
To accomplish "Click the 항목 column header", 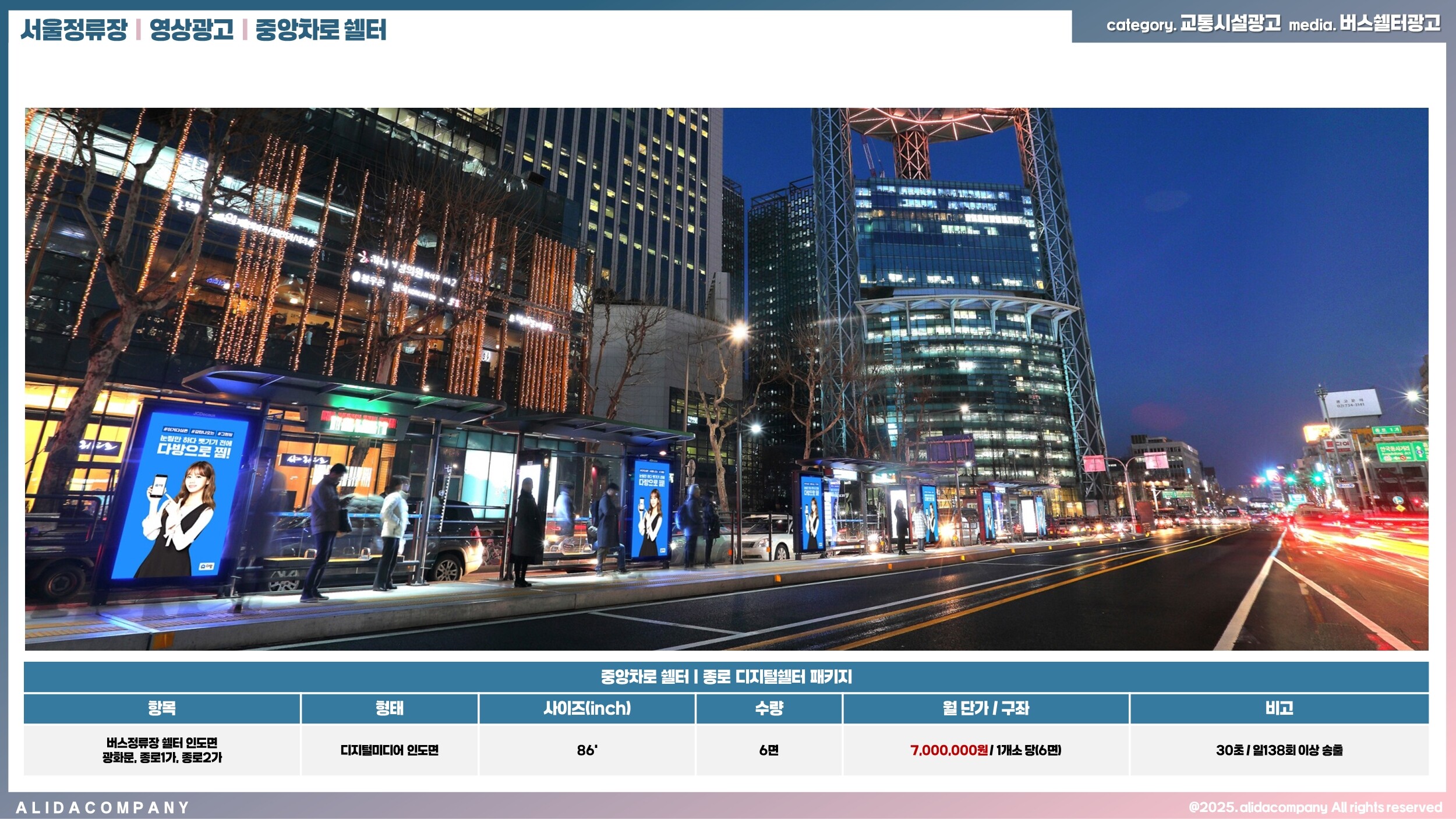I will click(162, 708).
